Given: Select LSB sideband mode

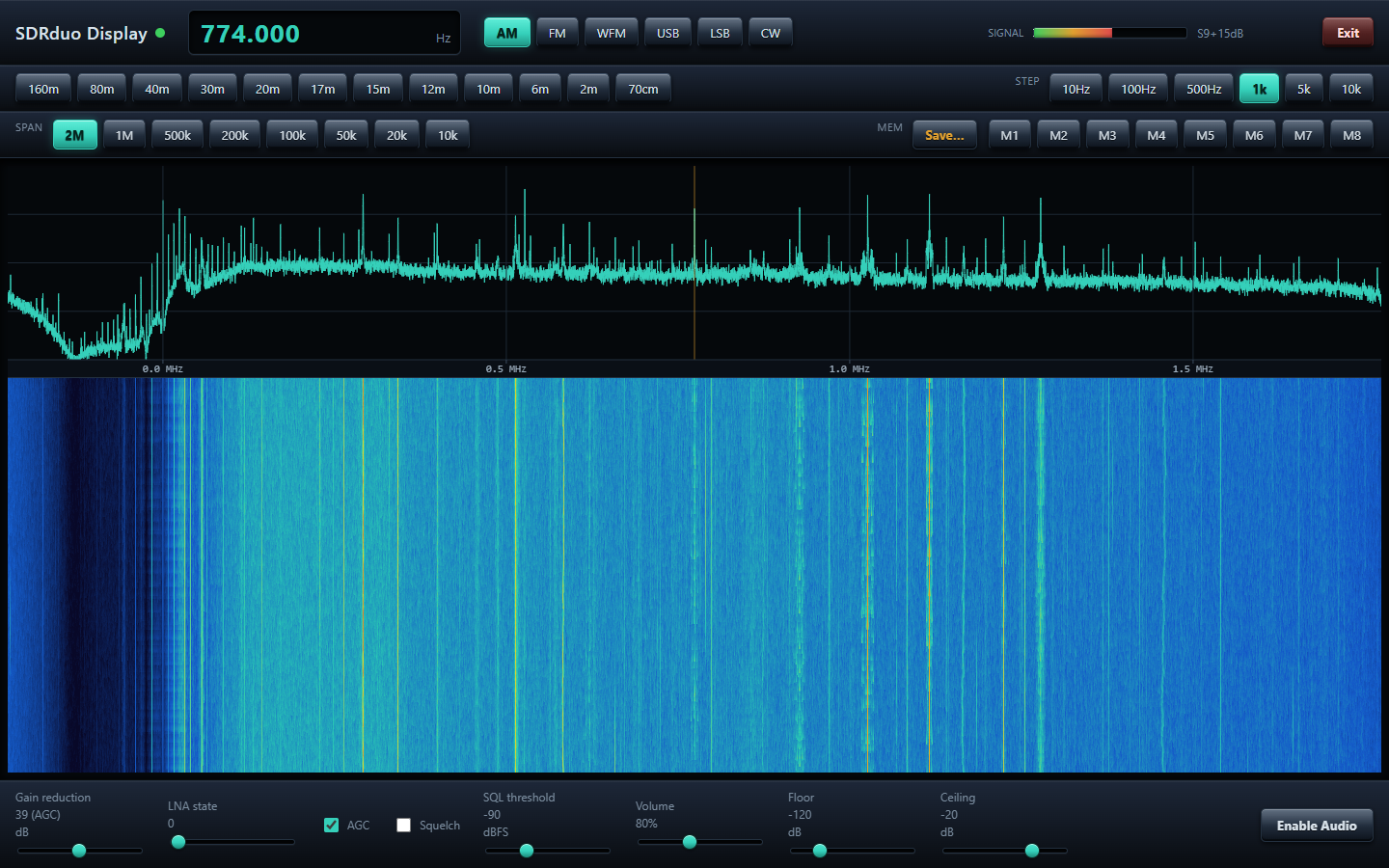Looking at the screenshot, I should (720, 33).
